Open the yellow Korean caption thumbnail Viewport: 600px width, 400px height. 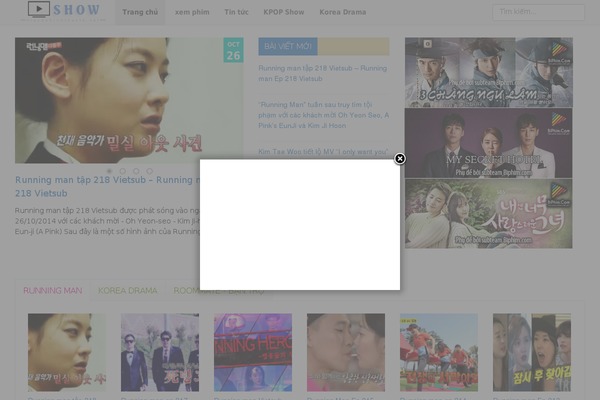tap(532, 353)
